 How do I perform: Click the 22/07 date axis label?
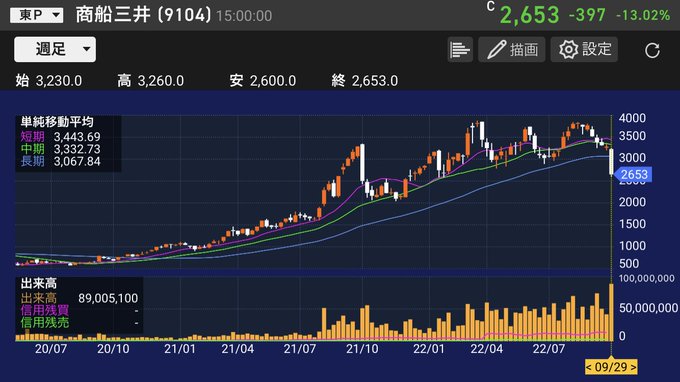pyautogui.click(x=549, y=349)
